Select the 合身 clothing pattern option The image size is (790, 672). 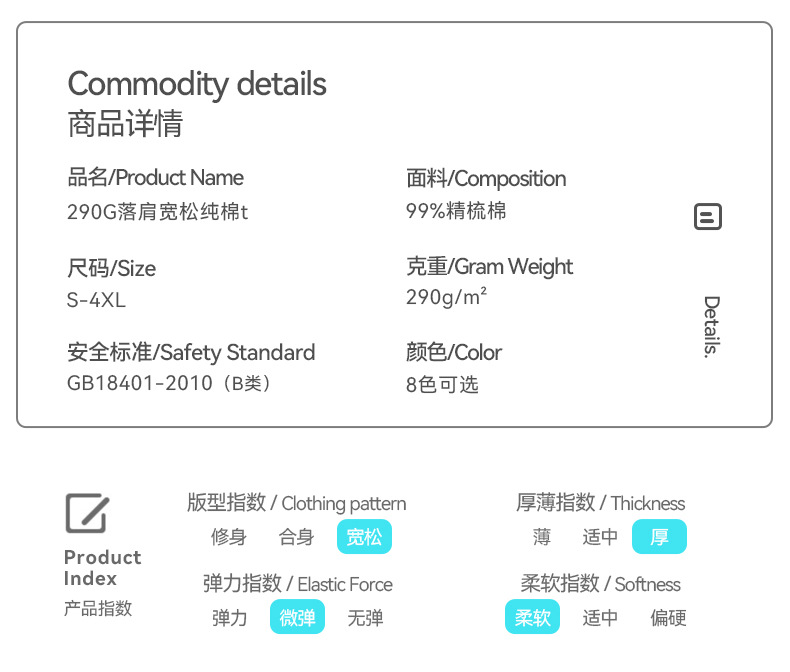296,537
